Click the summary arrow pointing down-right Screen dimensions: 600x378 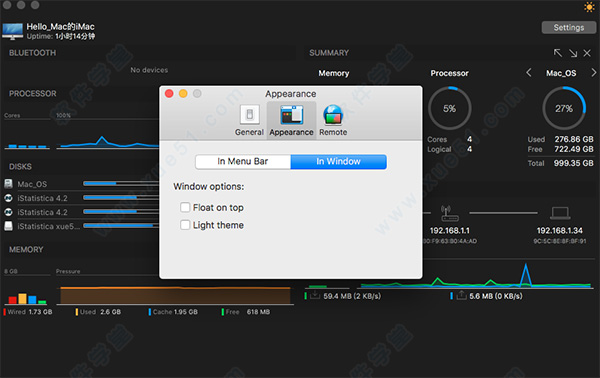click(573, 53)
